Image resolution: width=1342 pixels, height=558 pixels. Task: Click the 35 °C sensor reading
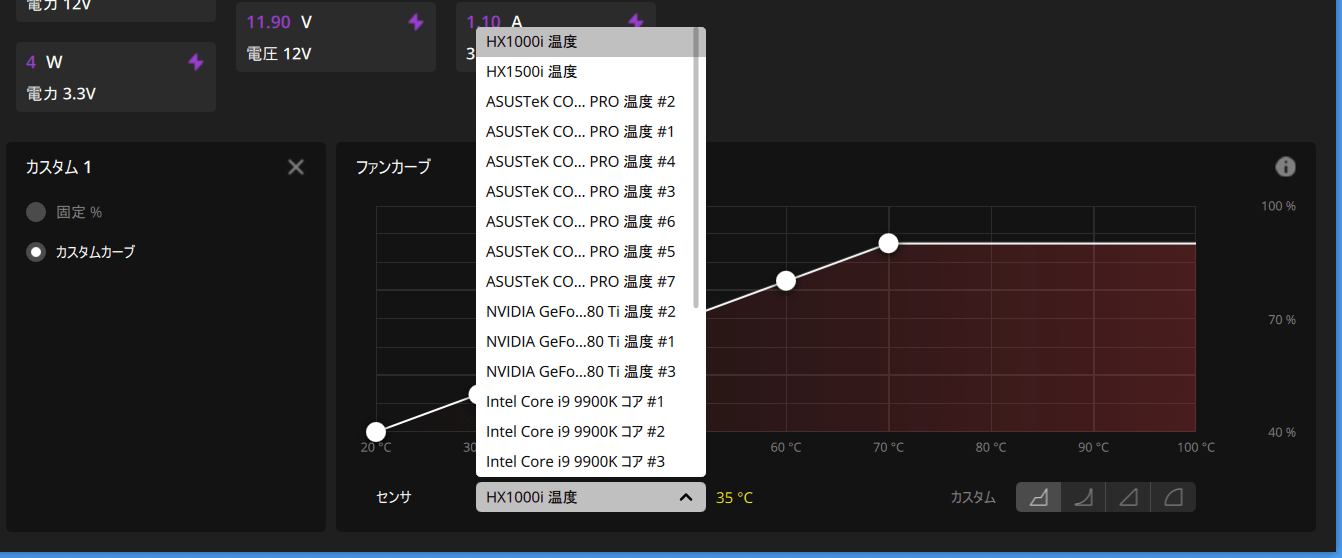(x=734, y=497)
